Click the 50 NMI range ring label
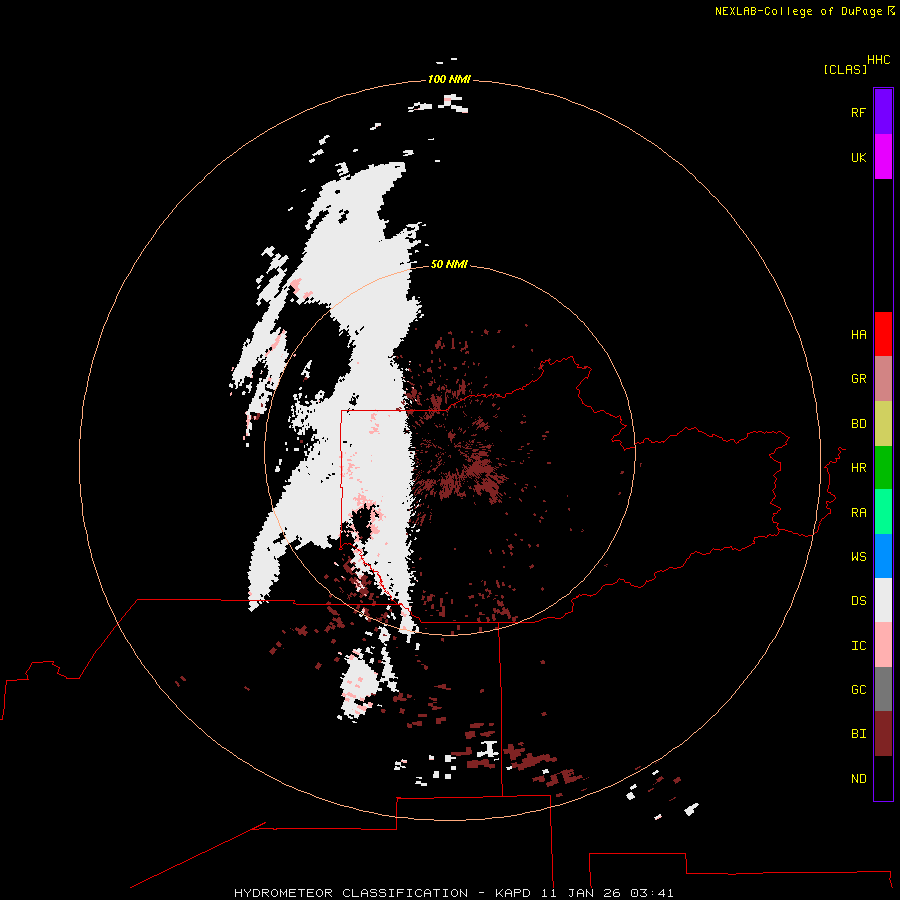The width and height of the screenshot is (900, 900). pyautogui.click(x=449, y=264)
